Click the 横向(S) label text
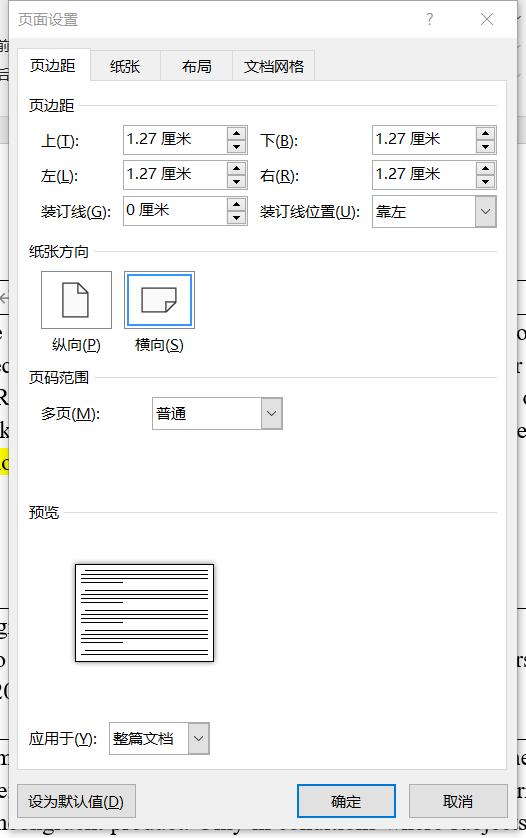The image size is (526, 838). (159, 345)
